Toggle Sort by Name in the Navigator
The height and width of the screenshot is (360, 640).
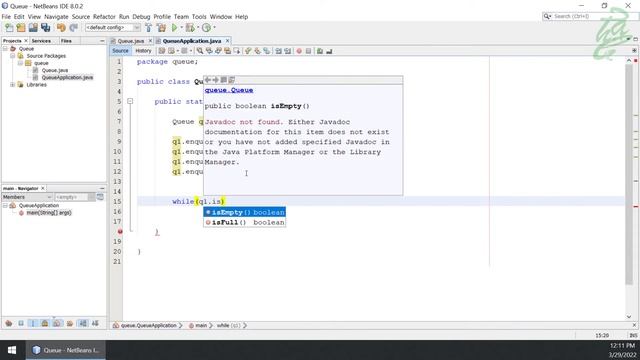[83, 323]
